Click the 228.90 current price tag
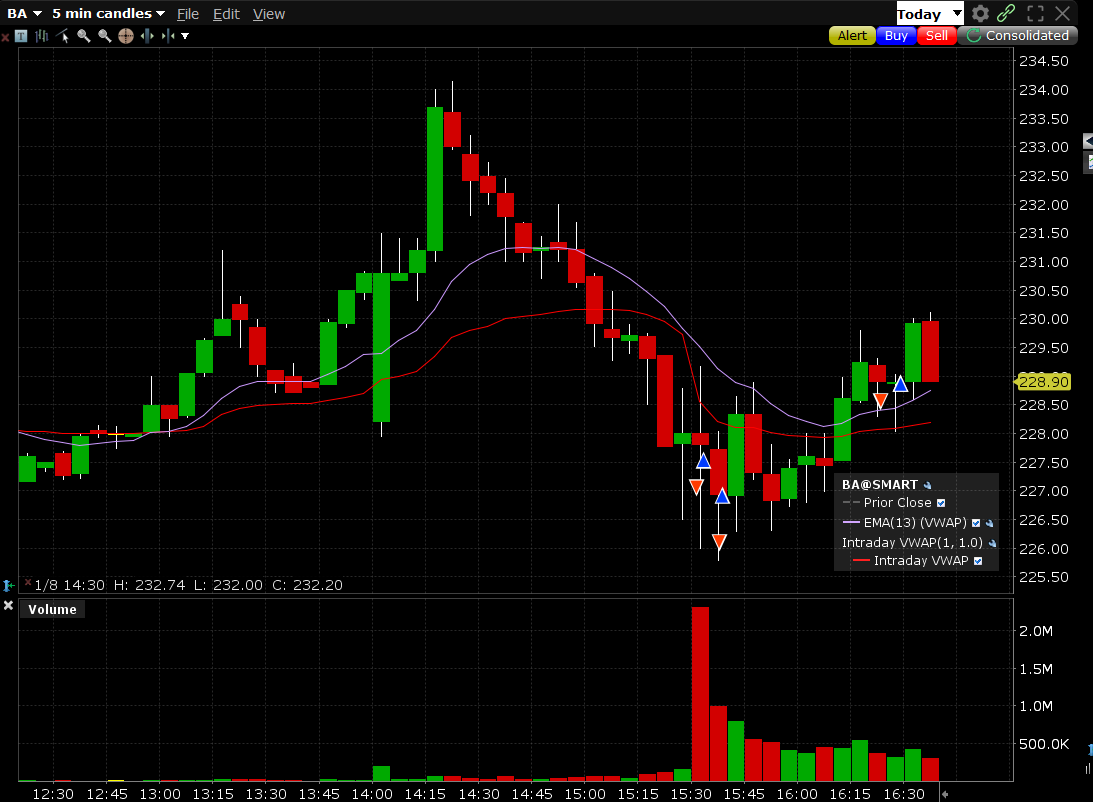Image resolution: width=1093 pixels, height=802 pixels. coord(1043,382)
